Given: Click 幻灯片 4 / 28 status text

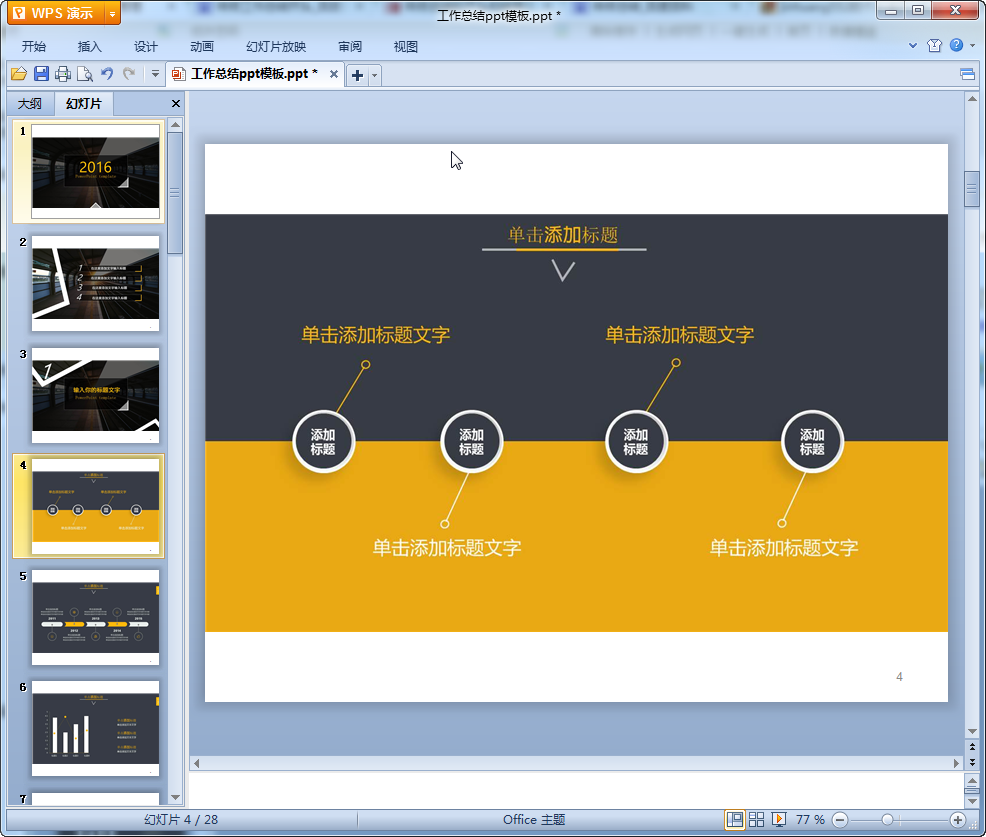Looking at the screenshot, I should point(180,819).
